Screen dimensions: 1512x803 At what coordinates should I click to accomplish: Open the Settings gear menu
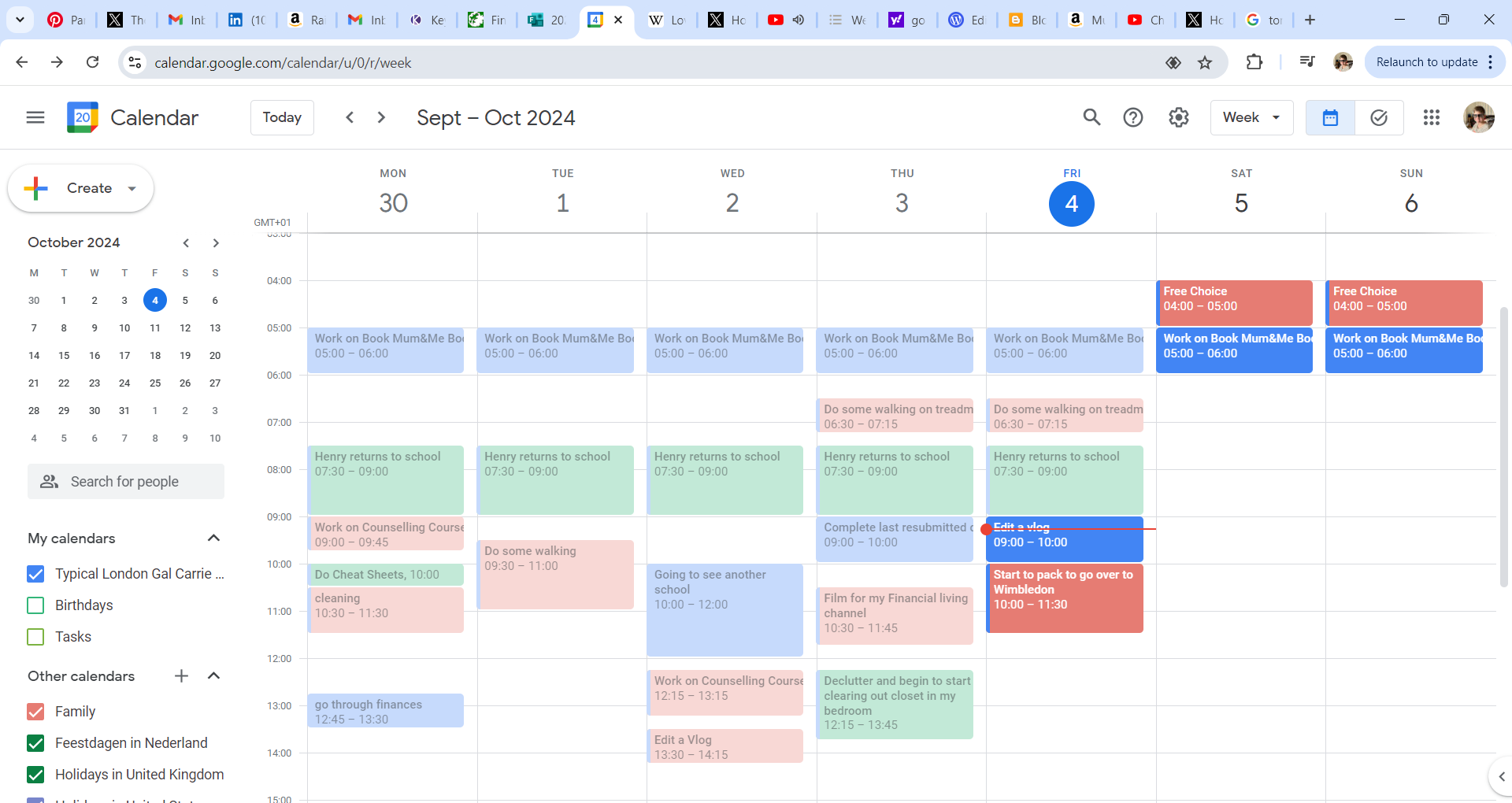(1178, 117)
